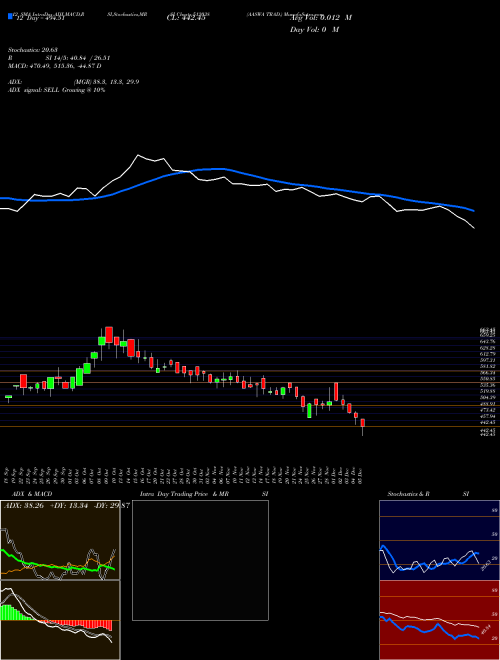500x660 pixels.
Task: Click the peak of the white price line
Action: point(138,155)
